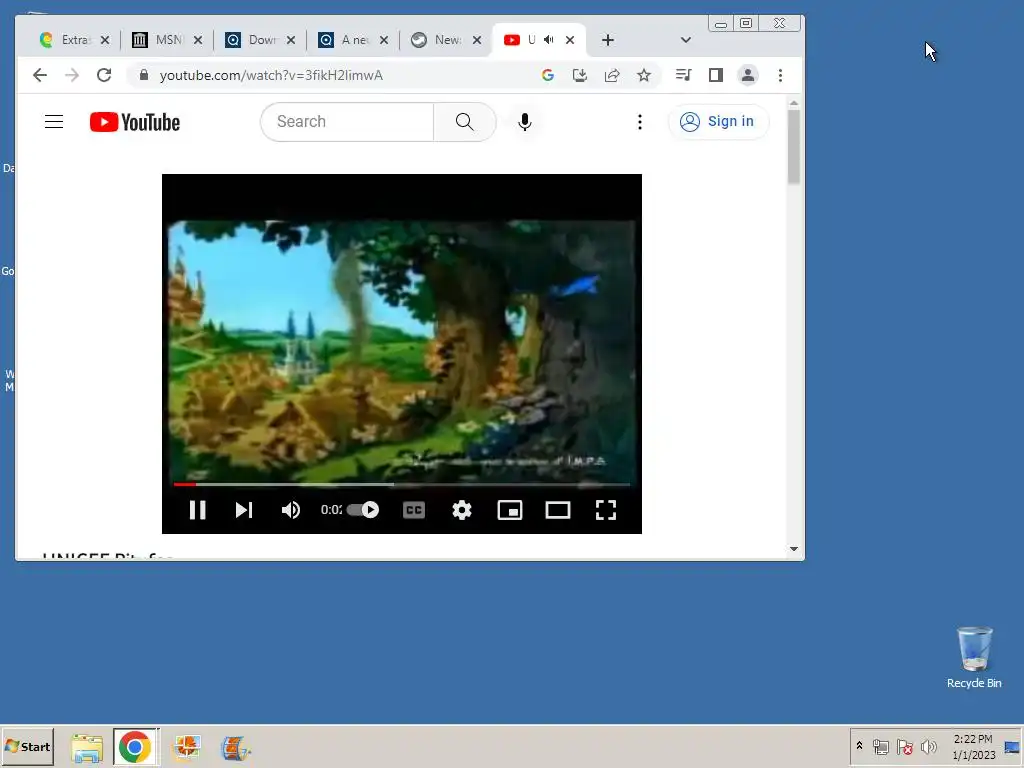Image resolution: width=1024 pixels, height=768 pixels.
Task: Go to YouTube home via logo
Action: click(x=135, y=122)
